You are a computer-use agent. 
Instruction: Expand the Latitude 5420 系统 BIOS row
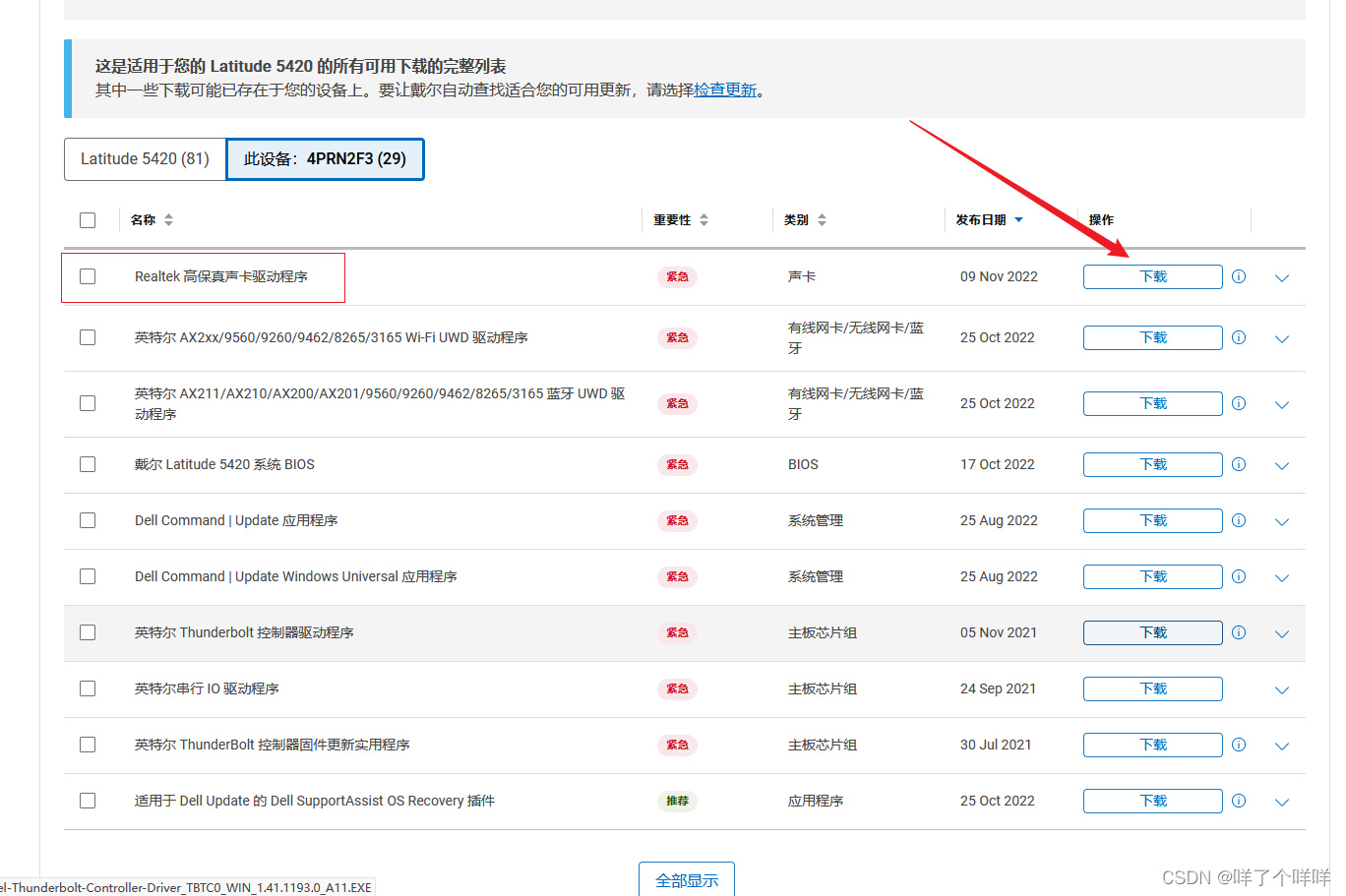[1282, 466]
